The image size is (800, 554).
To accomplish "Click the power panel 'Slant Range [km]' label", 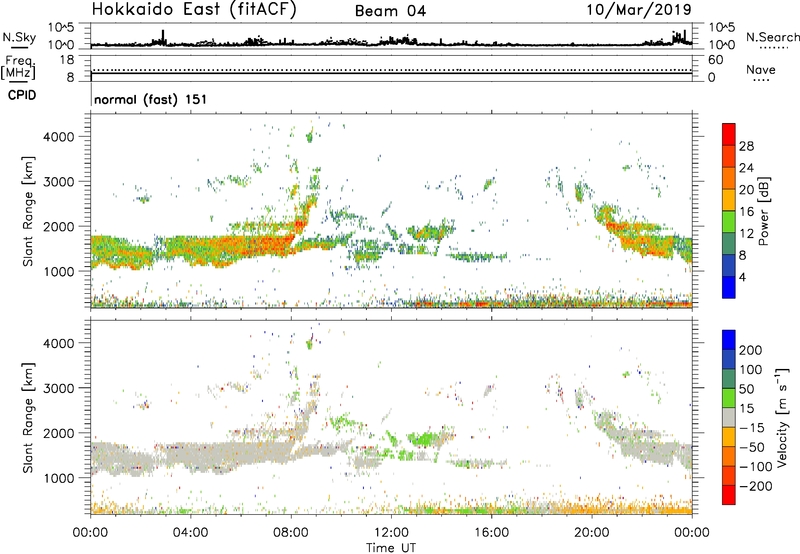I will (x=28, y=211).
